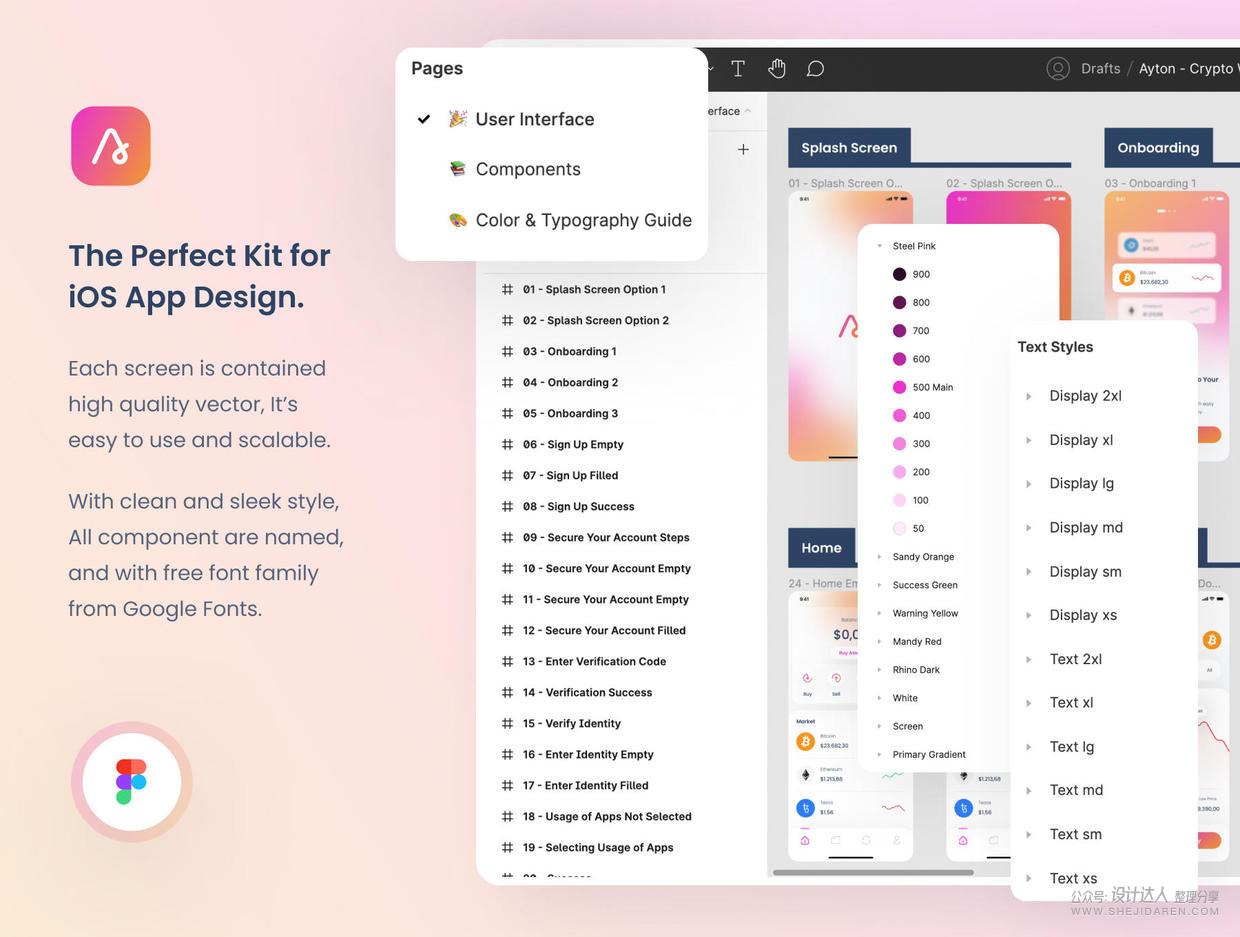Click the Figma logo icon
Viewport: 1240px width, 937px height.
point(131,781)
